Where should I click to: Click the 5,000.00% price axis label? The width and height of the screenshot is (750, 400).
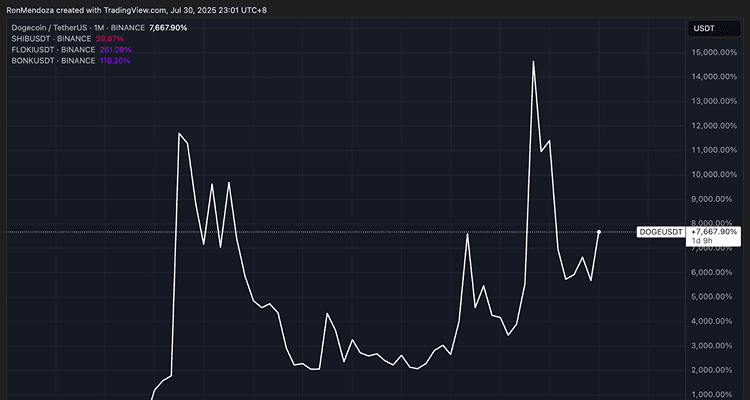click(712, 297)
